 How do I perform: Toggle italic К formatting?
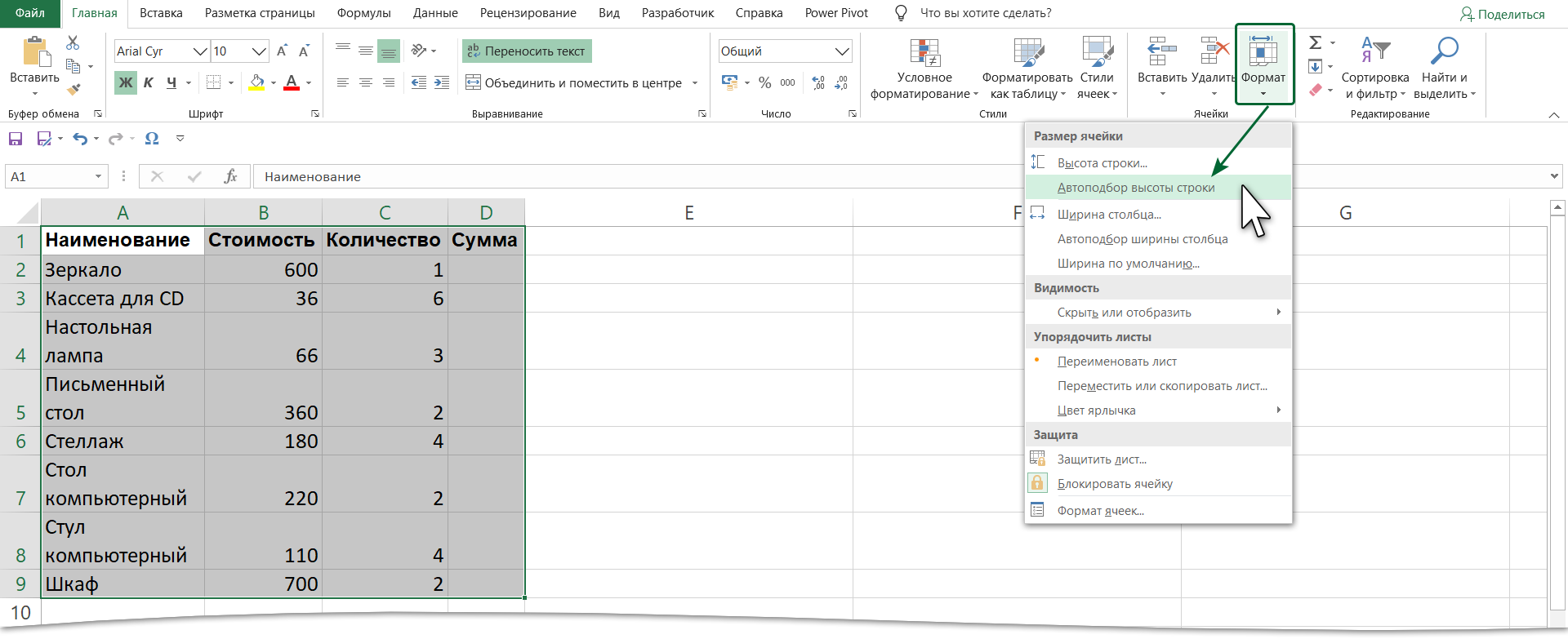tap(149, 82)
